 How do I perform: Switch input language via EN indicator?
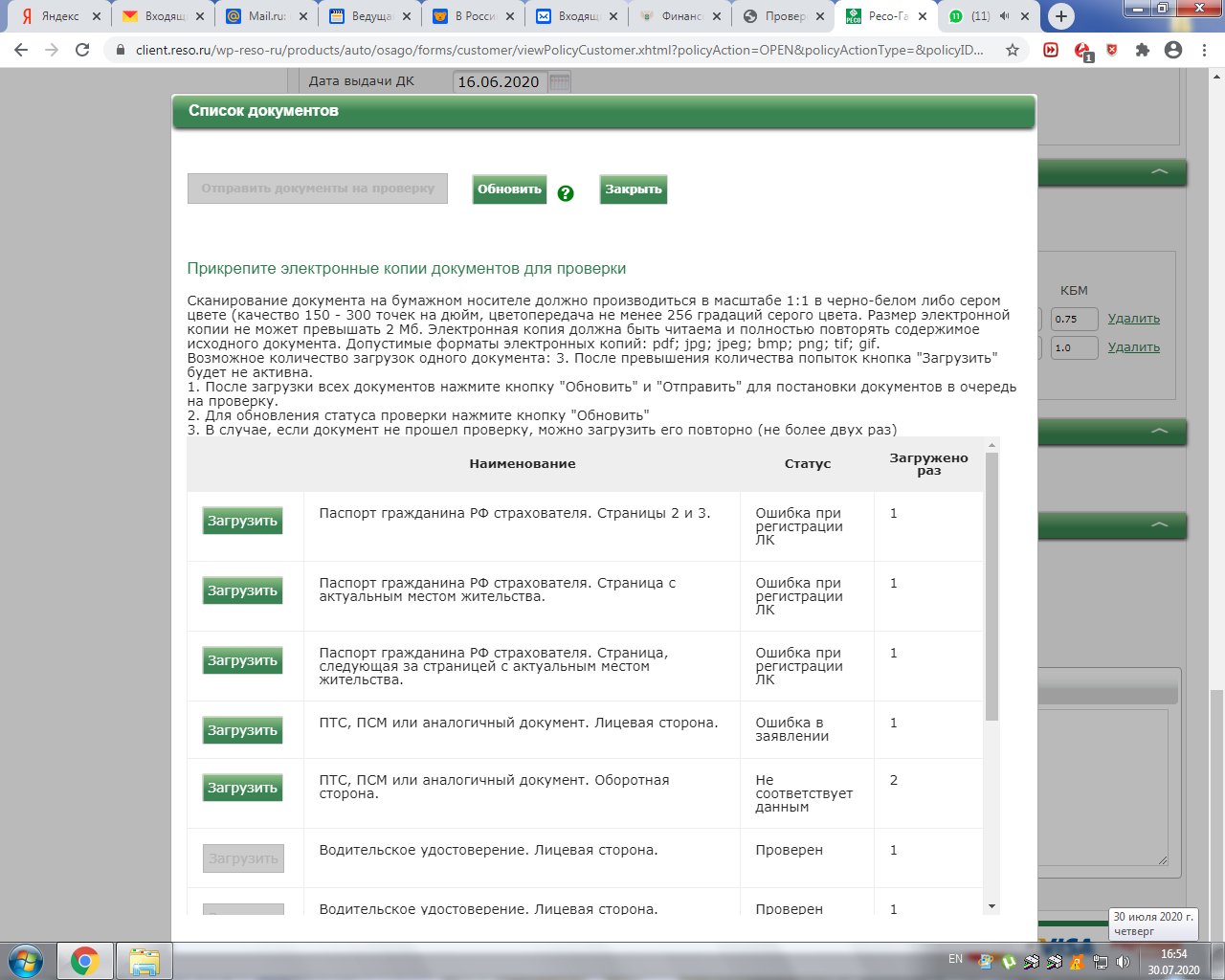point(955,959)
